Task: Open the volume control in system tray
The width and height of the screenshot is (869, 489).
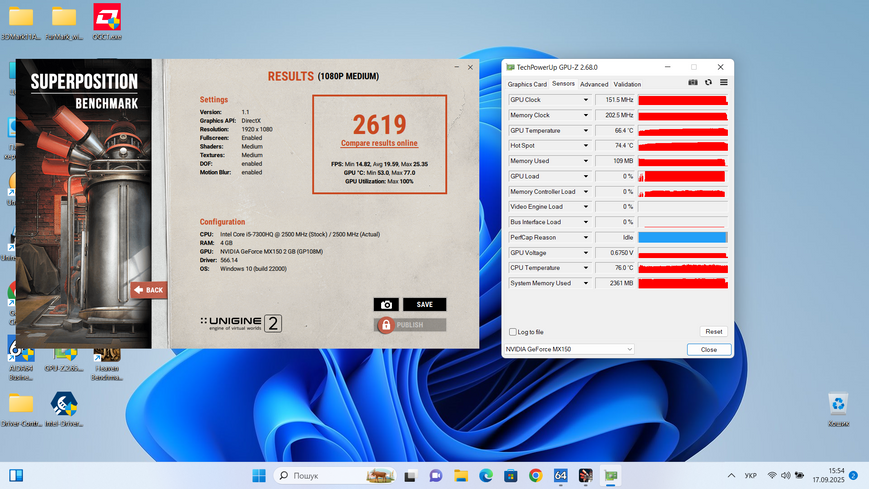Action: [785, 476]
